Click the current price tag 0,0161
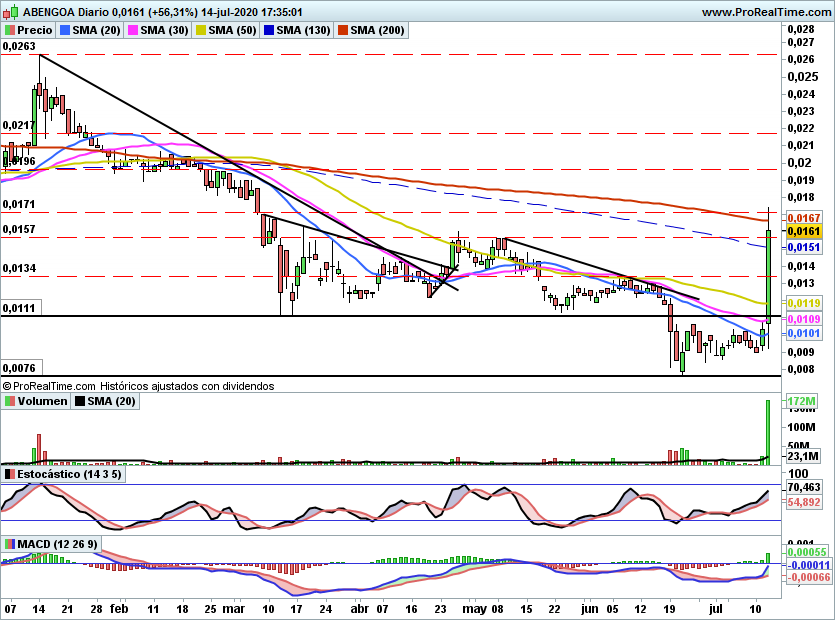The height and width of the screenshot is (620, 835). 804,231
